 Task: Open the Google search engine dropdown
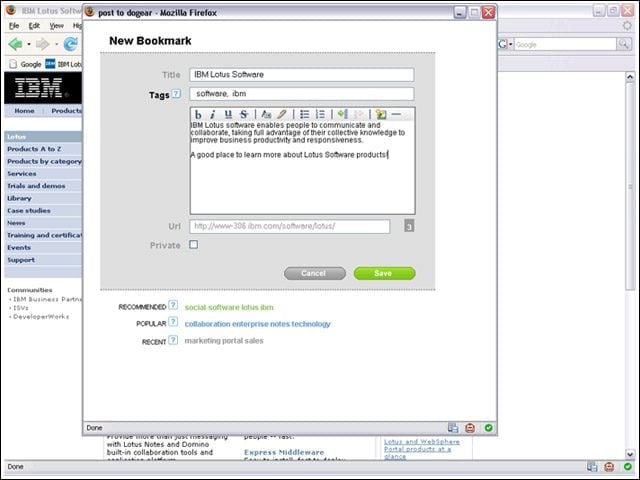coord(510,44)
